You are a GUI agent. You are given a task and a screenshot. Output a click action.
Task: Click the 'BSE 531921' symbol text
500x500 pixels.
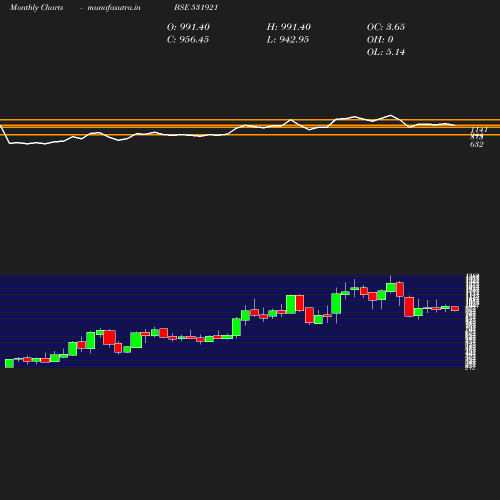(x=196, y=8)
